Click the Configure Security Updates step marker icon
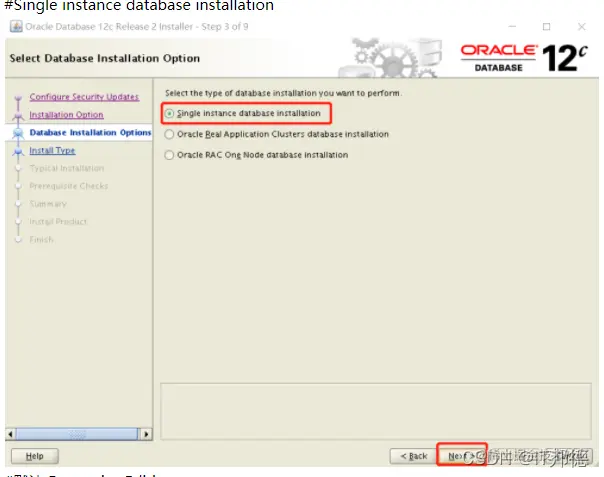 point(18,98)
